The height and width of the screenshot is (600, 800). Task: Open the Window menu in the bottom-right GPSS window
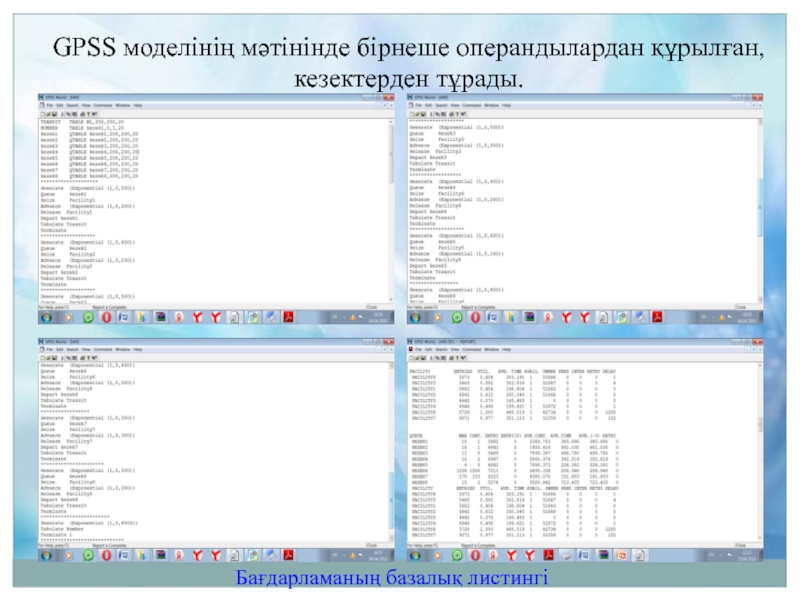[x=491, y=350]
